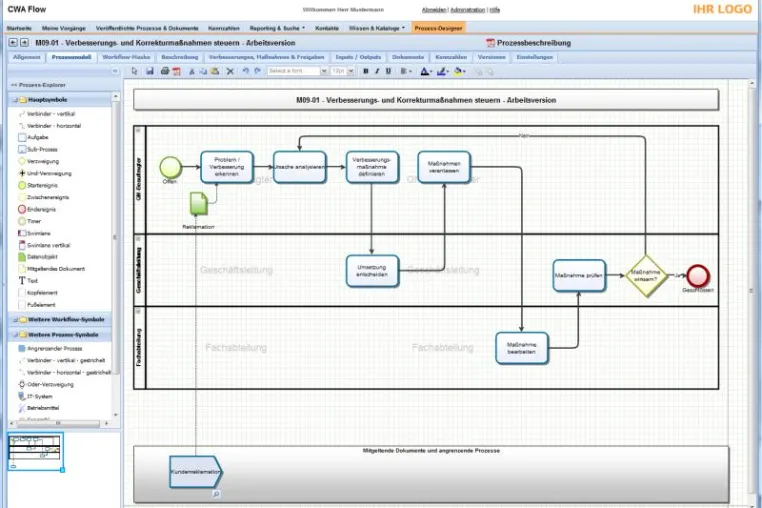Toggle underline formatting button
762x508 pixels.
click(x=388, y=71)
